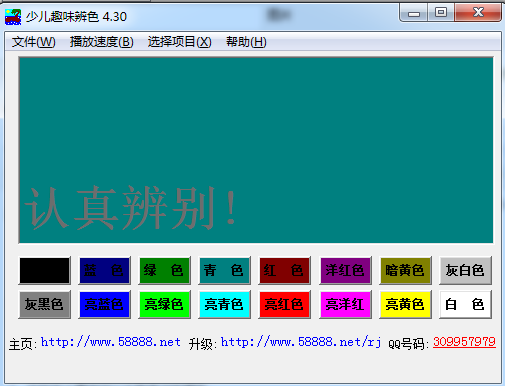Click the teal color display panel
The width and height of the screenshot is (505, 386).
click(x=256, y=150)
